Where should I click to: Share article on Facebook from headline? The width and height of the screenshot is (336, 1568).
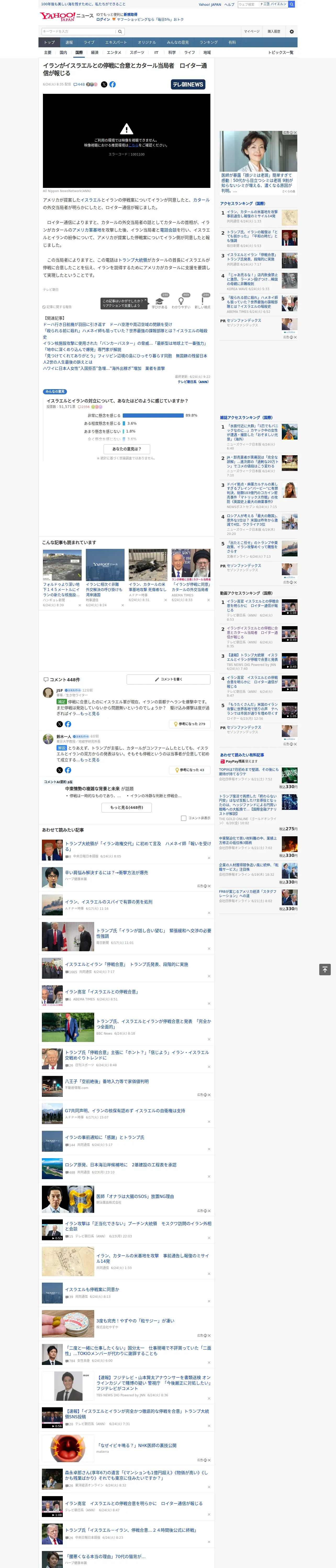pos(112,85)
